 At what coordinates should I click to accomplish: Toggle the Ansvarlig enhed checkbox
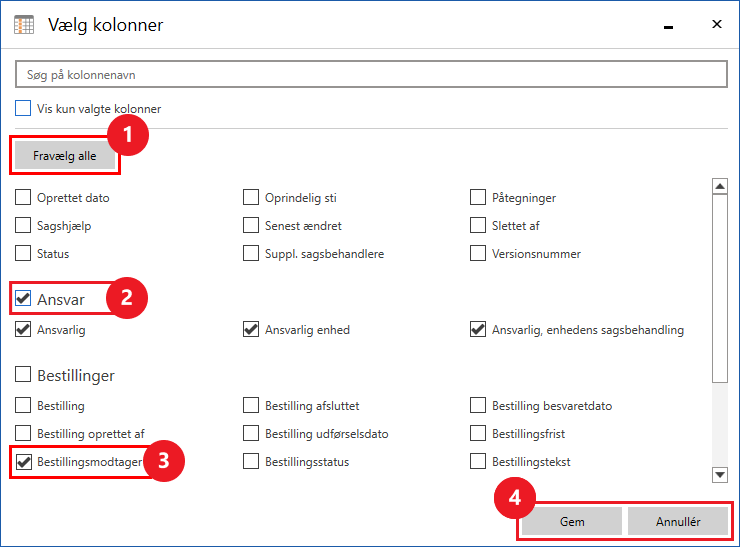tap(251, 330)
